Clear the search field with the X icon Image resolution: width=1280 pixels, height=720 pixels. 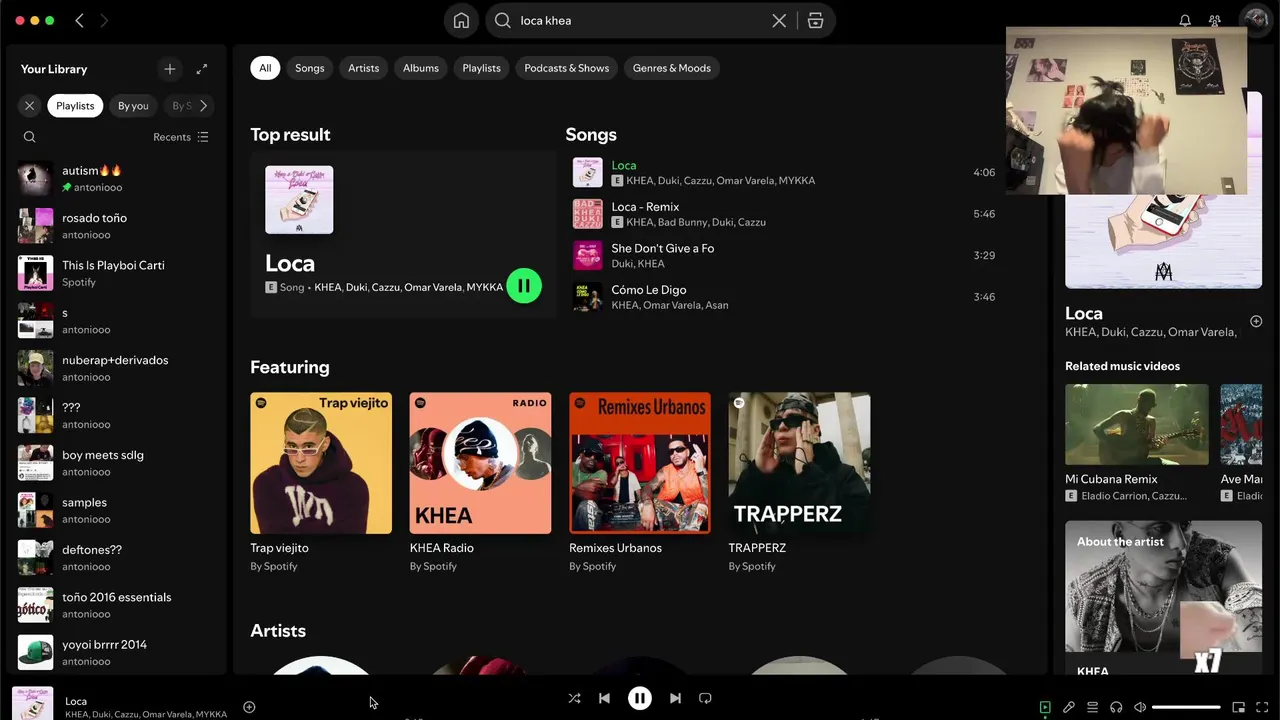(779, 21)
